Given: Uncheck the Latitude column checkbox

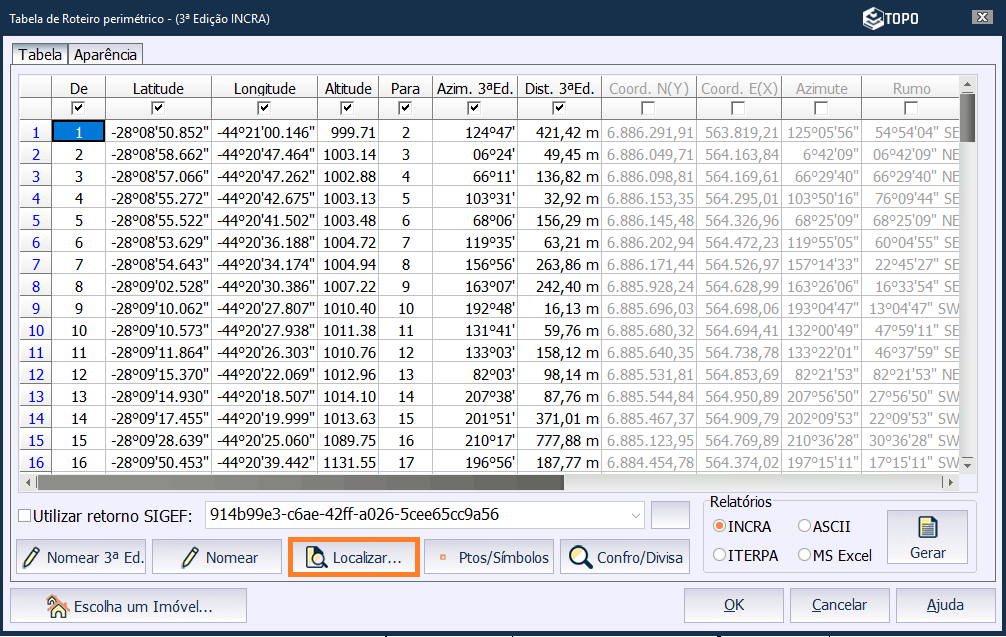Looking at the screenshot, I should click(157, 108).
